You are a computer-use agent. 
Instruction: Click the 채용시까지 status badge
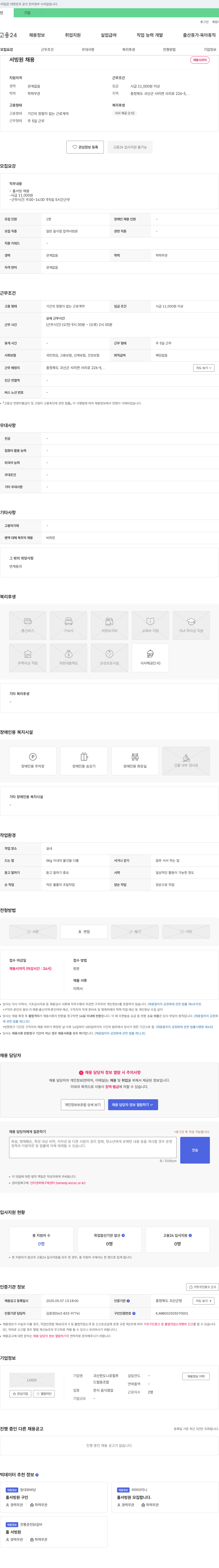click(x=200, y=60)
